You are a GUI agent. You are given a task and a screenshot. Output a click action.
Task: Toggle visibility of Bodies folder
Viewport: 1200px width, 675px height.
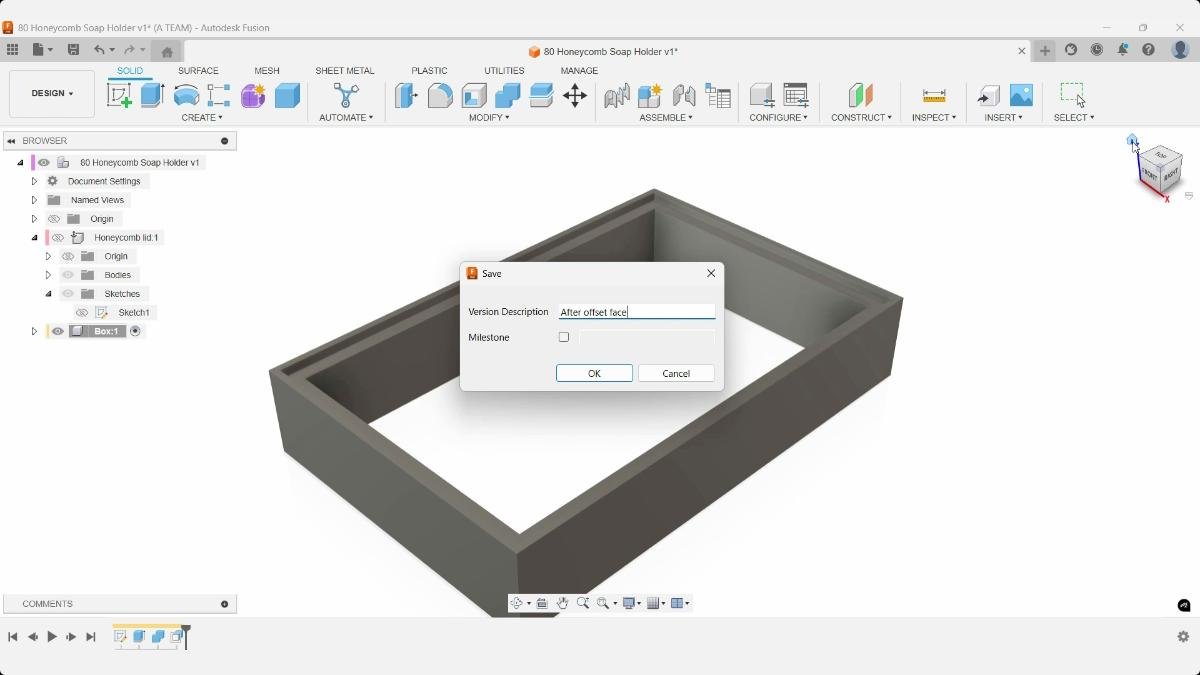click(68, 275)
